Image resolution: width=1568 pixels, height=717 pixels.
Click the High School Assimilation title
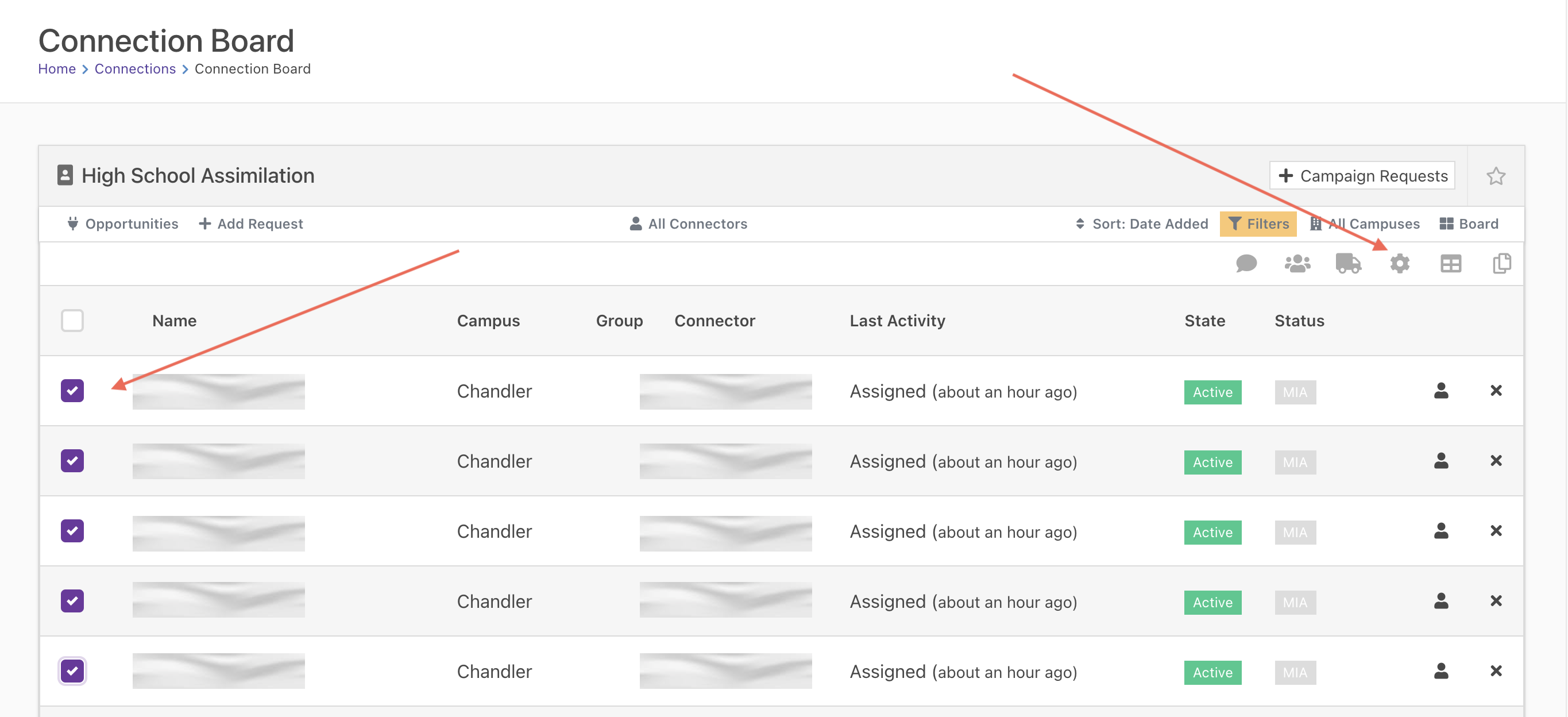point(198,175)
